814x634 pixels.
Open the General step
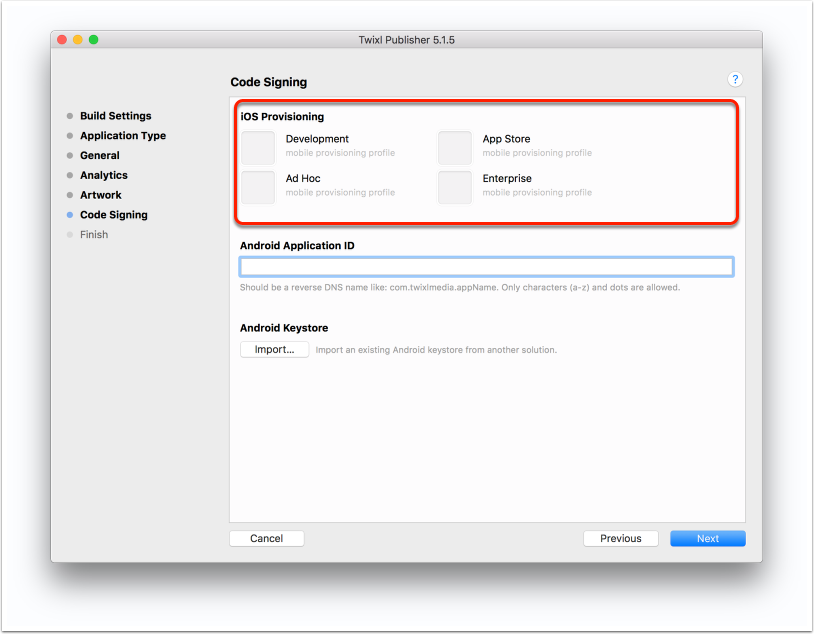click(100, 155)
